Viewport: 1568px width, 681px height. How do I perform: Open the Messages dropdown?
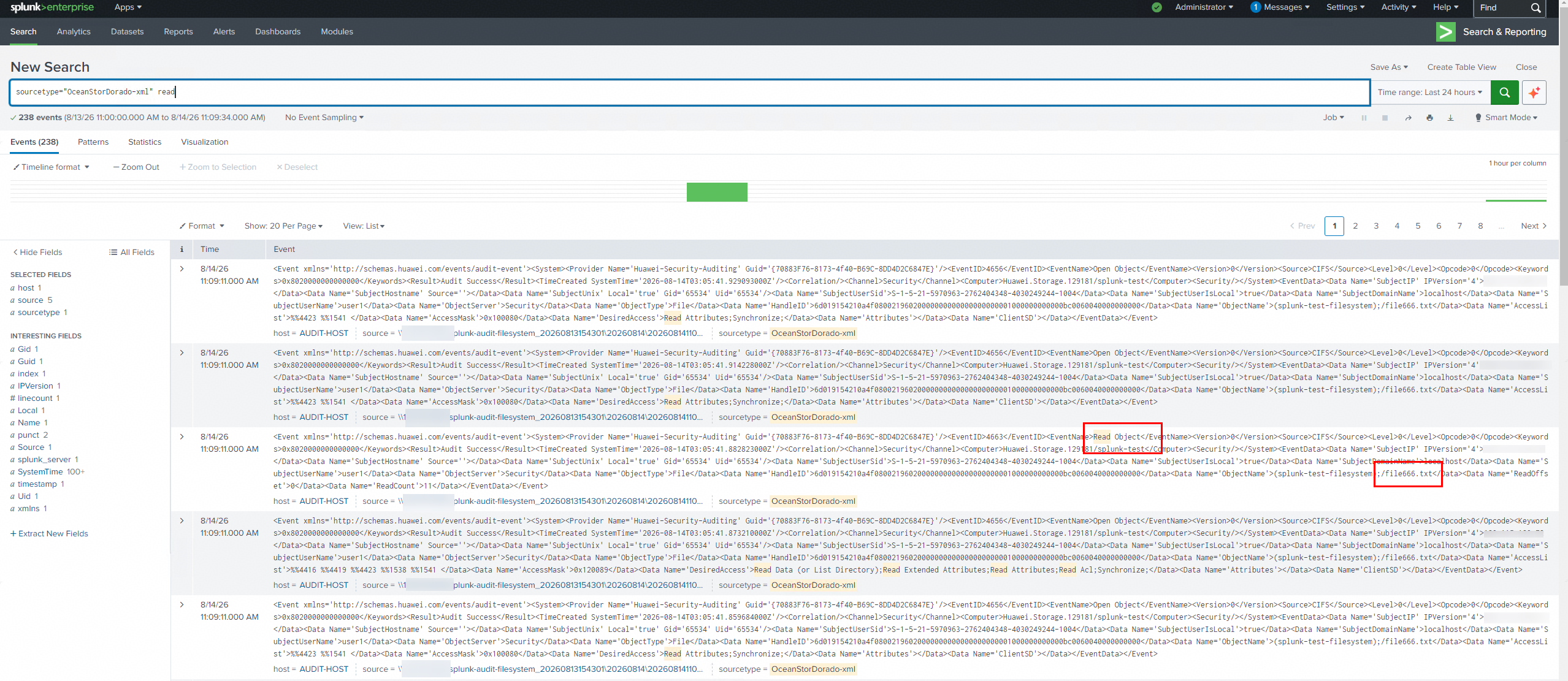pyautogui.click(x=1287, y=7)
